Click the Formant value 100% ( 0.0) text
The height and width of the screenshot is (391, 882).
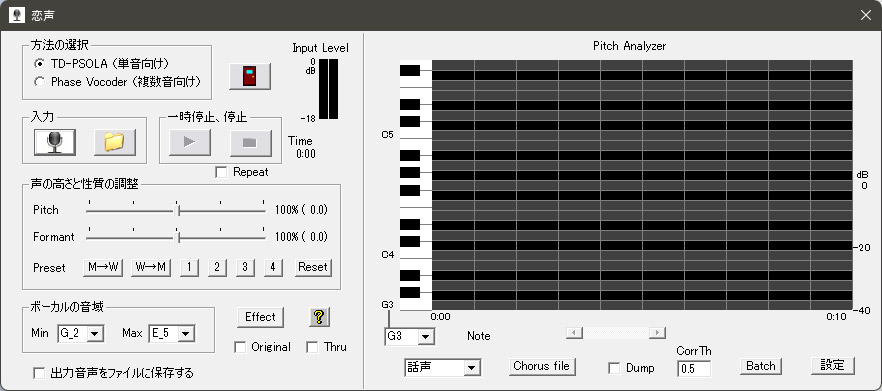click(301, 237)
